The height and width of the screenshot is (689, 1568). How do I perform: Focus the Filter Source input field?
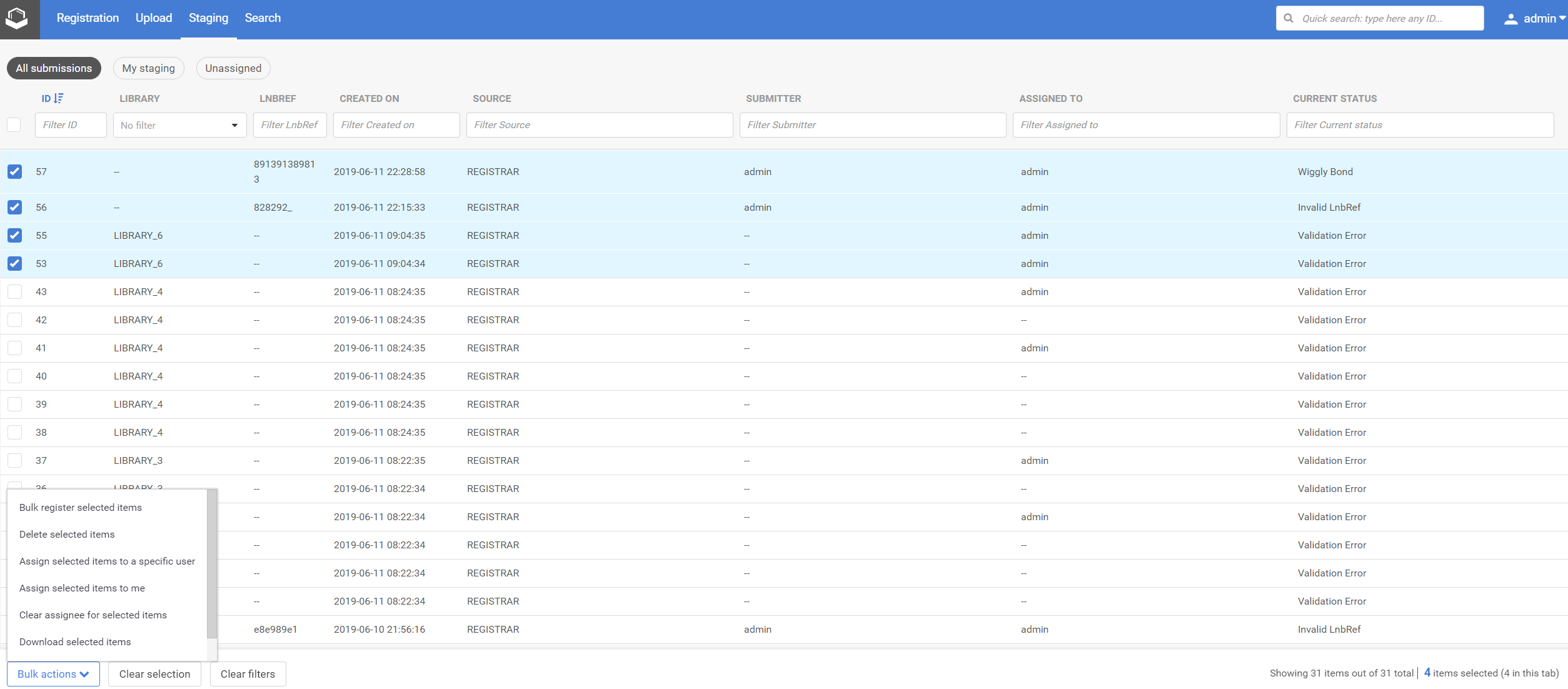[599, 125]
